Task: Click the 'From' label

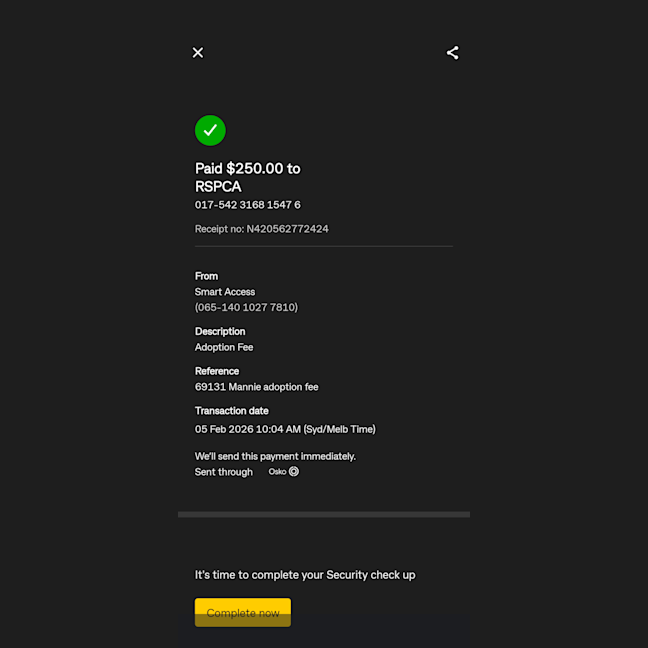Action: click(206, 276)
